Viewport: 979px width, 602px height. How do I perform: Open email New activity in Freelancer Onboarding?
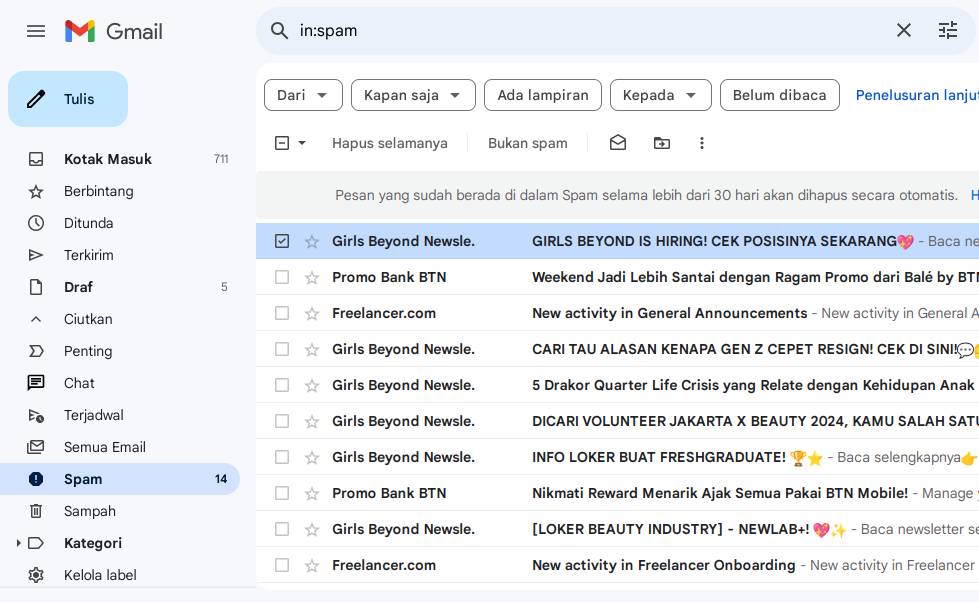(617, 565)
